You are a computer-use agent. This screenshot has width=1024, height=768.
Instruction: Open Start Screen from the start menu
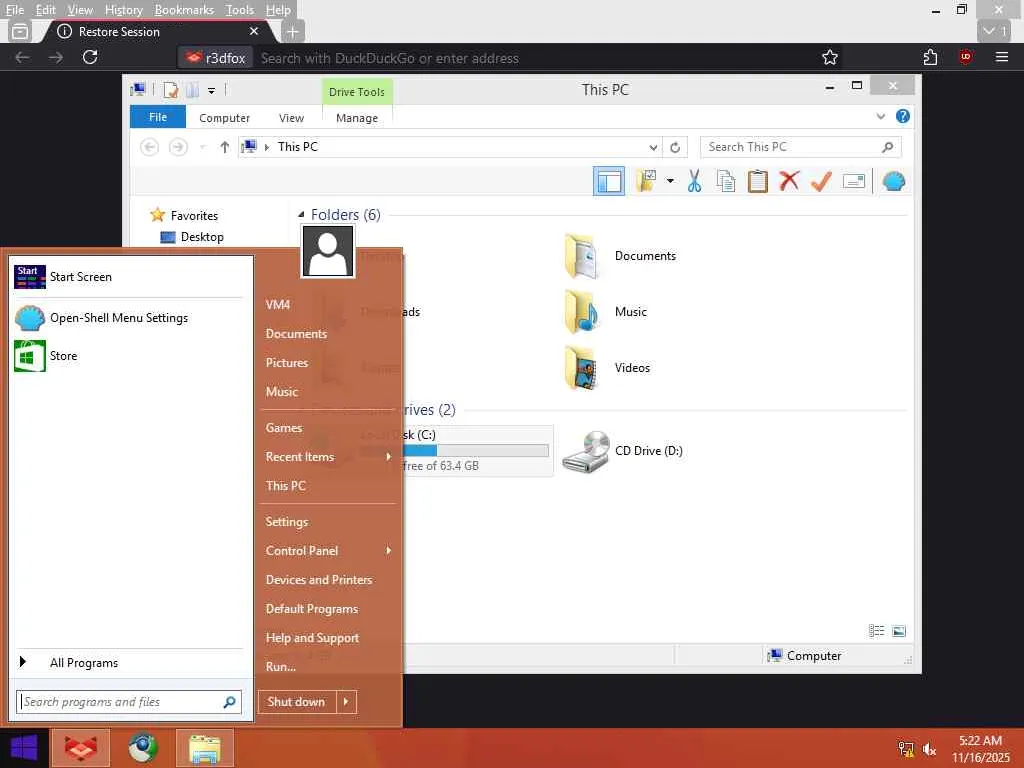click(x=129, y=277)
